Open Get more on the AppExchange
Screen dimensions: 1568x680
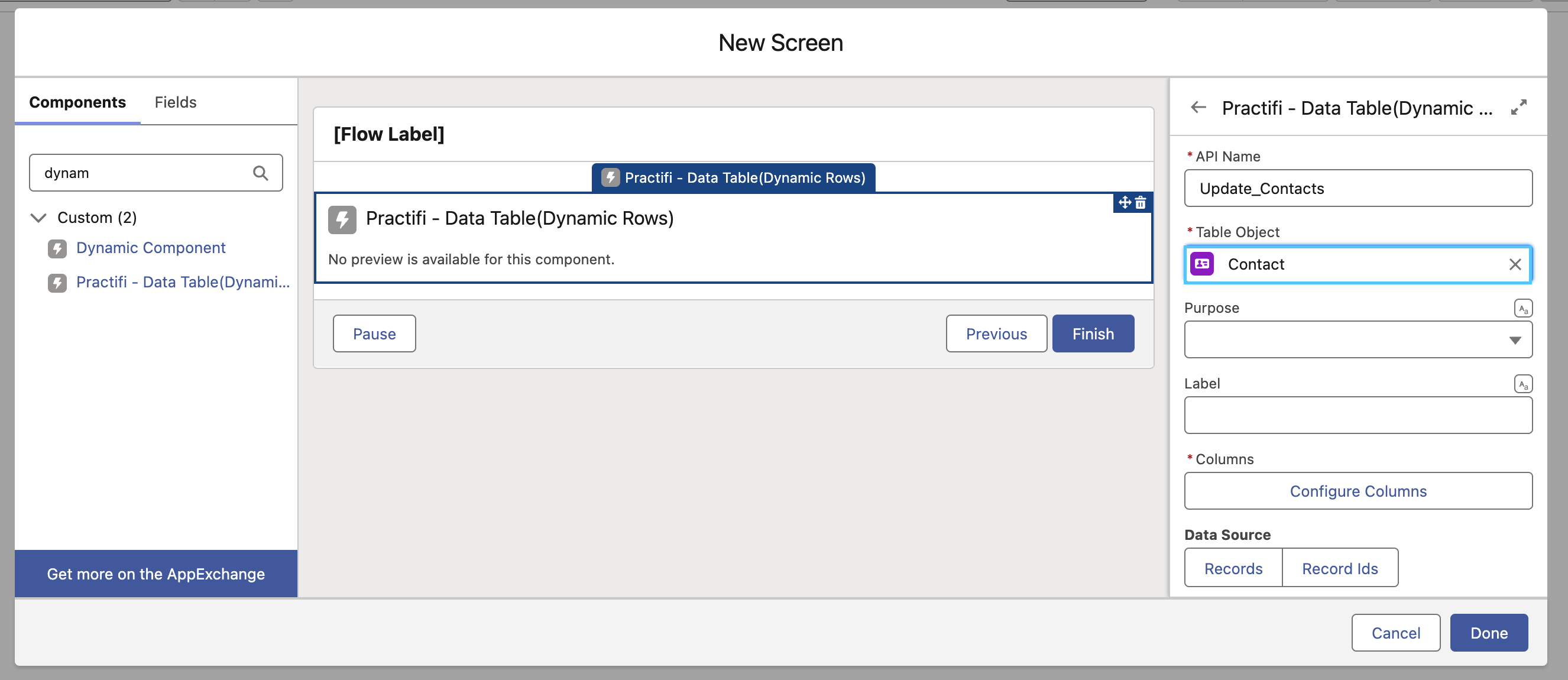[156, 574]
